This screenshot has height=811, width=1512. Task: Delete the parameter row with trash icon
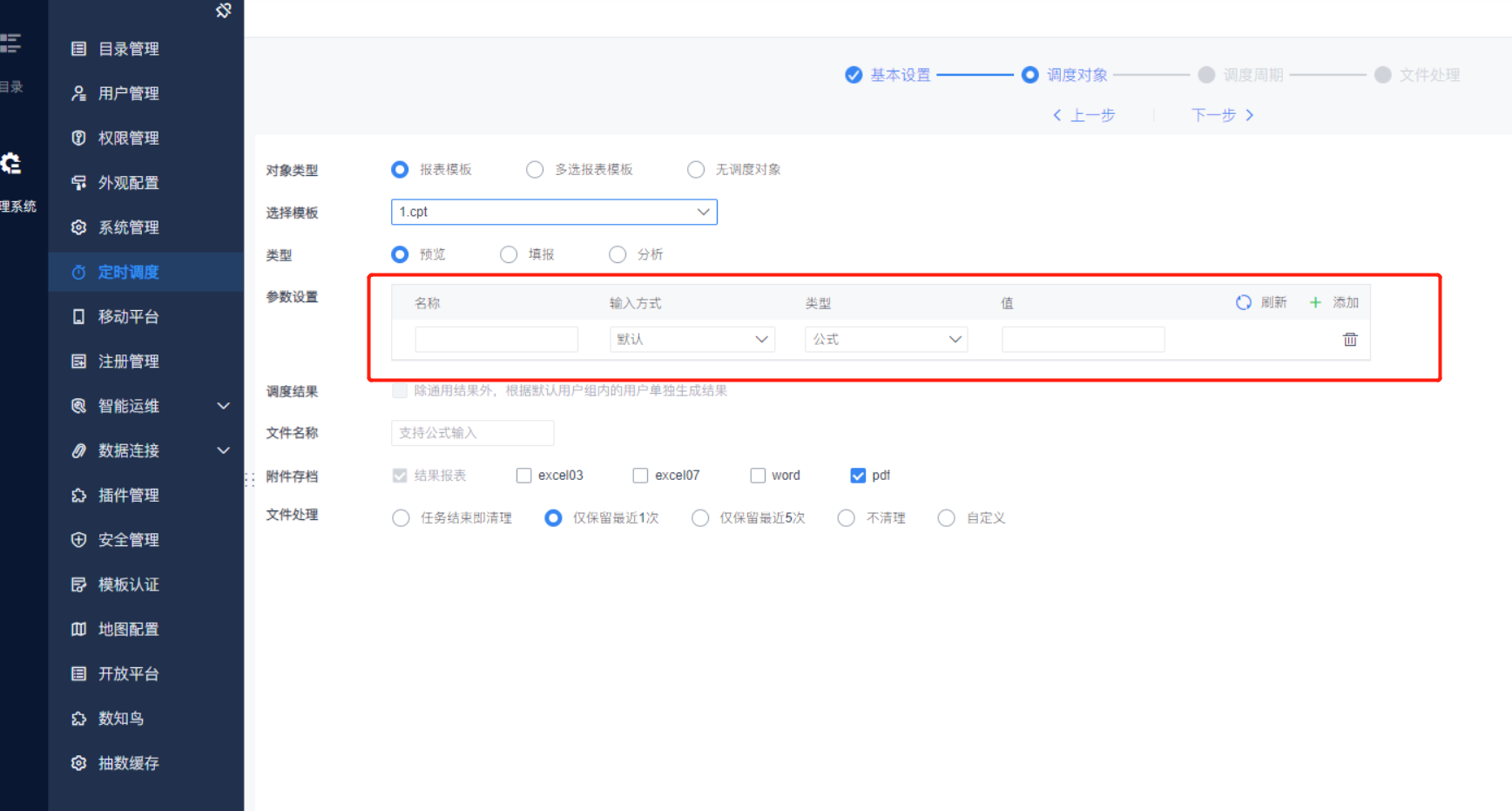point(1350,340)
